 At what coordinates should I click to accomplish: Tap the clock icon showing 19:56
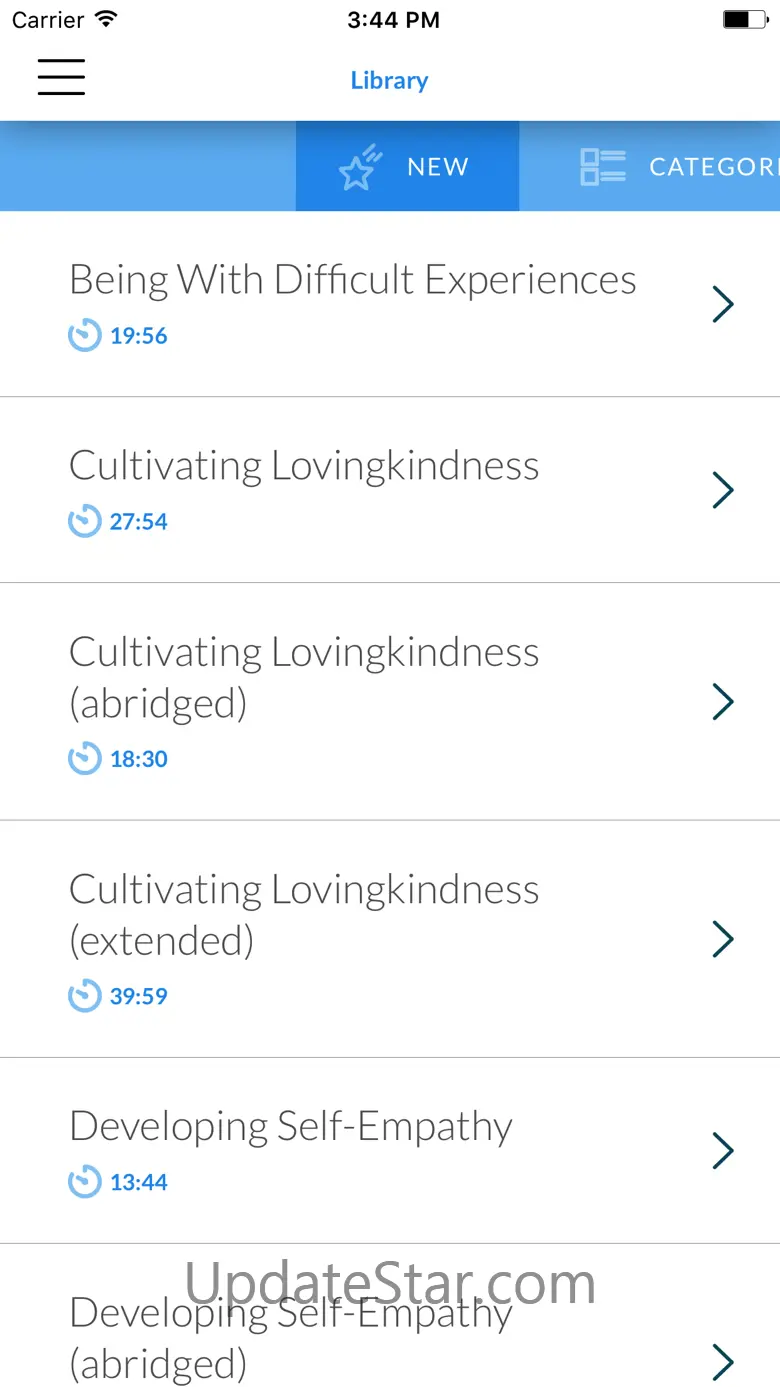[x=85, y=335]
